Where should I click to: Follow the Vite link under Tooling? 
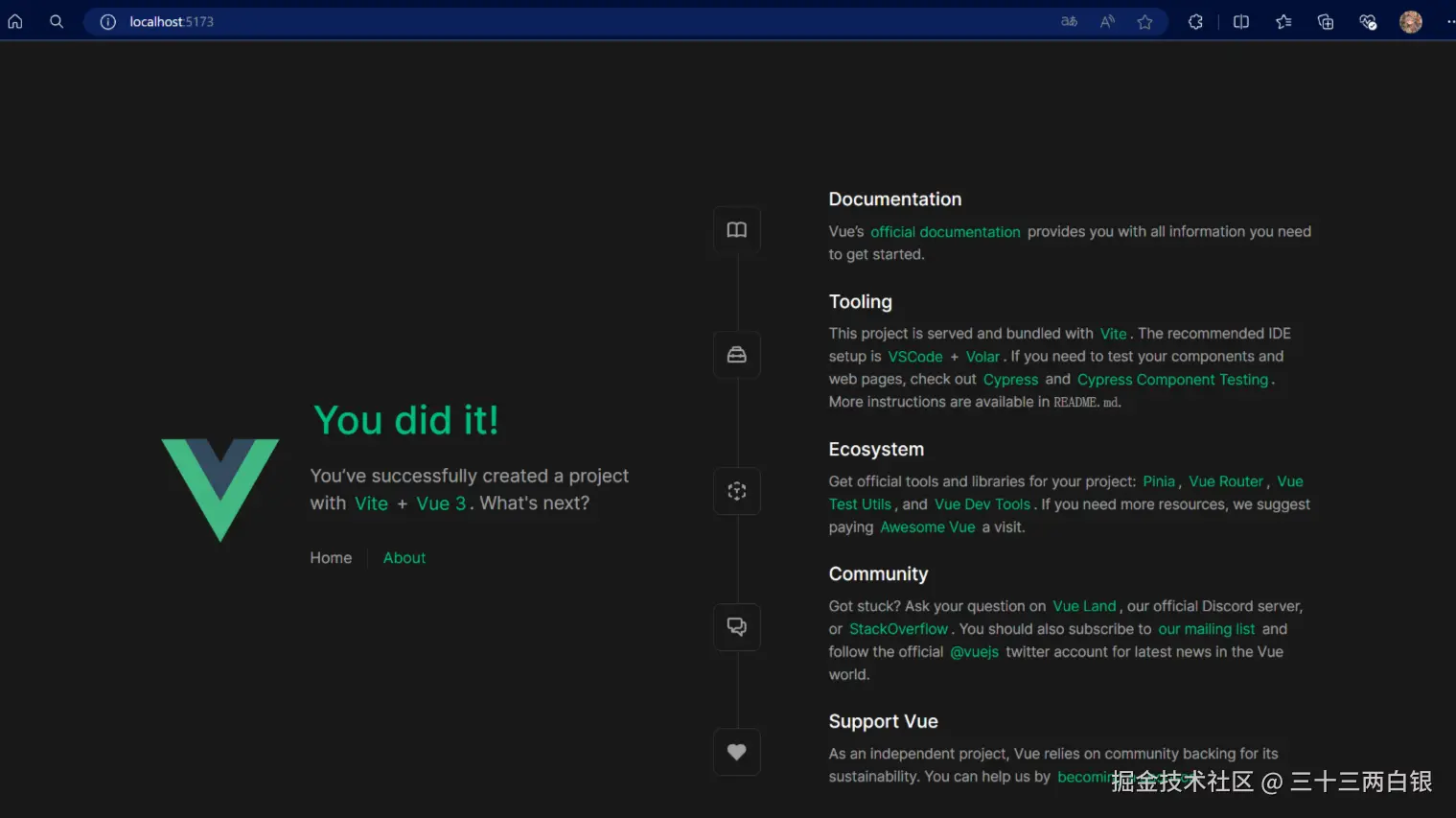tap(1113, 334)
